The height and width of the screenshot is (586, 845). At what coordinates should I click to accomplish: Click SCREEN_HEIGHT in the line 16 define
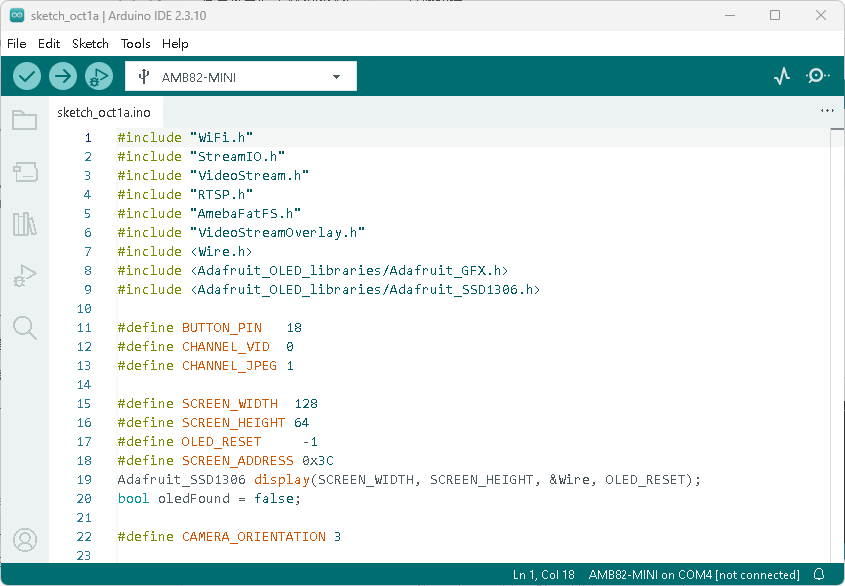(233, 422)
